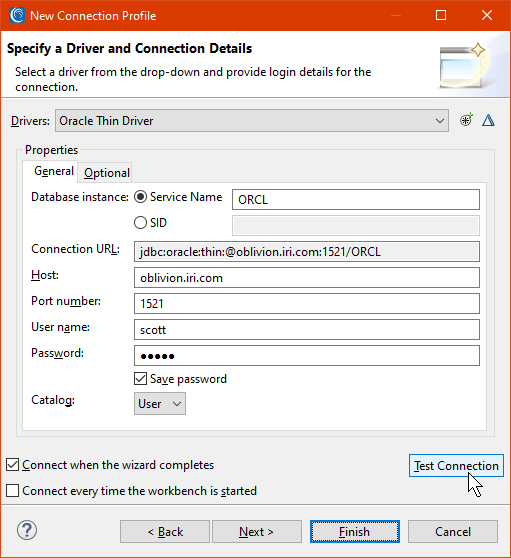Image resolution: width=511 pixels, height=558 pixels.
Task: Click the New Driver Definition icon
Action: (x=466, y=120)
